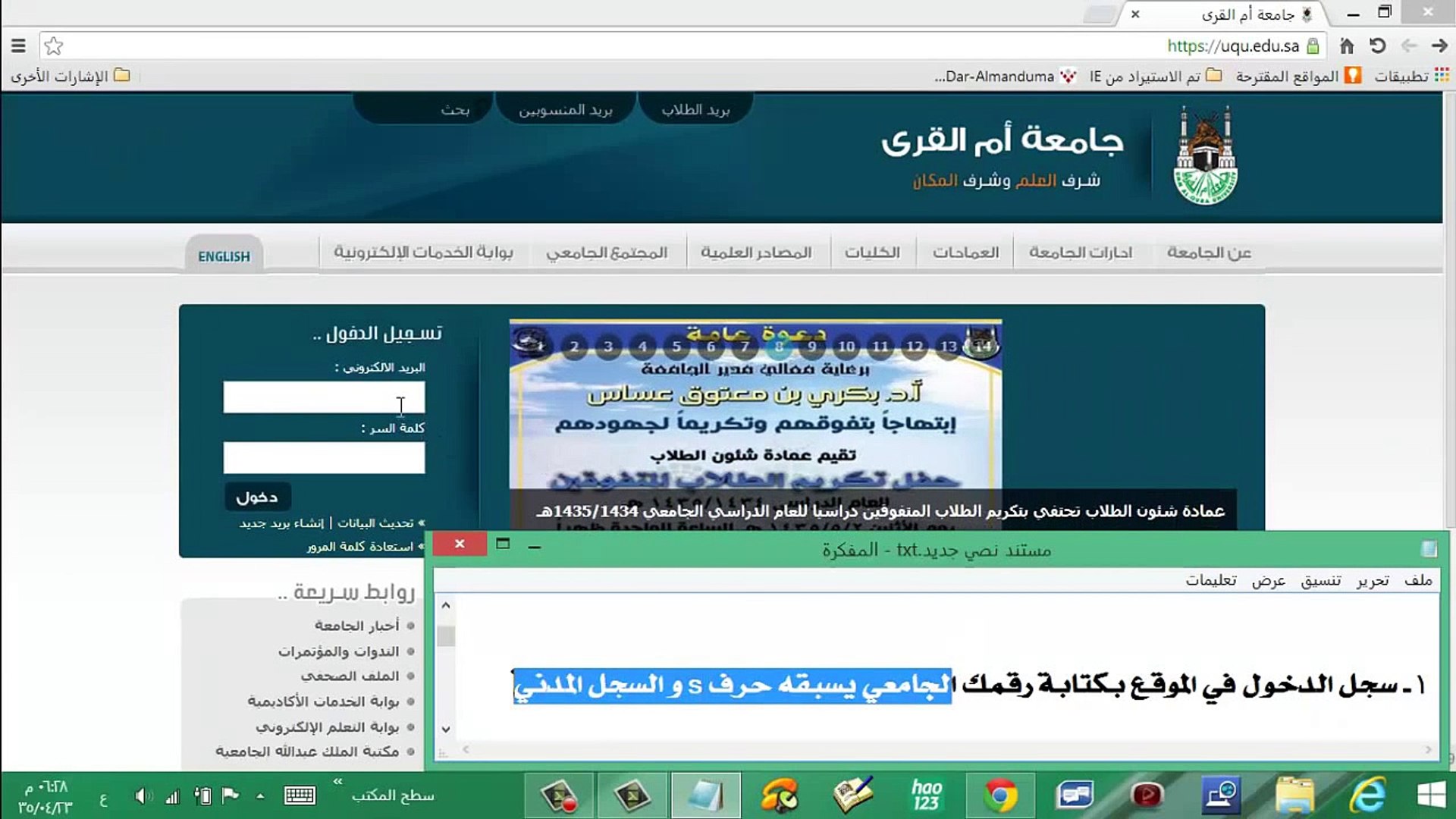
Task: Click the Chrome reload page icon
Action: (x=1377, y=46)
